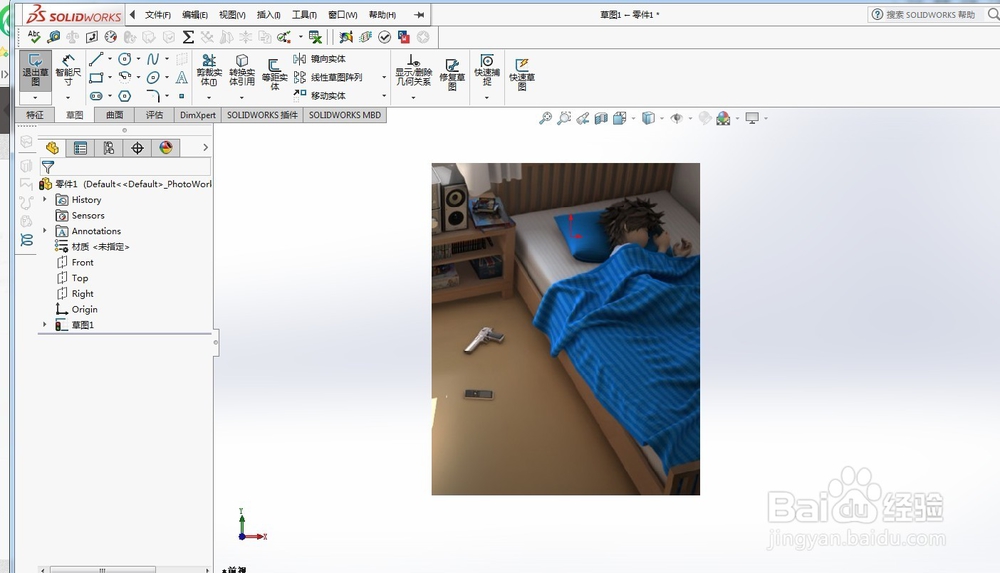Viewport: 1000px width, 573px height.
Task: Select the Spline sketch tool
Action: click(x=152, y=59)
